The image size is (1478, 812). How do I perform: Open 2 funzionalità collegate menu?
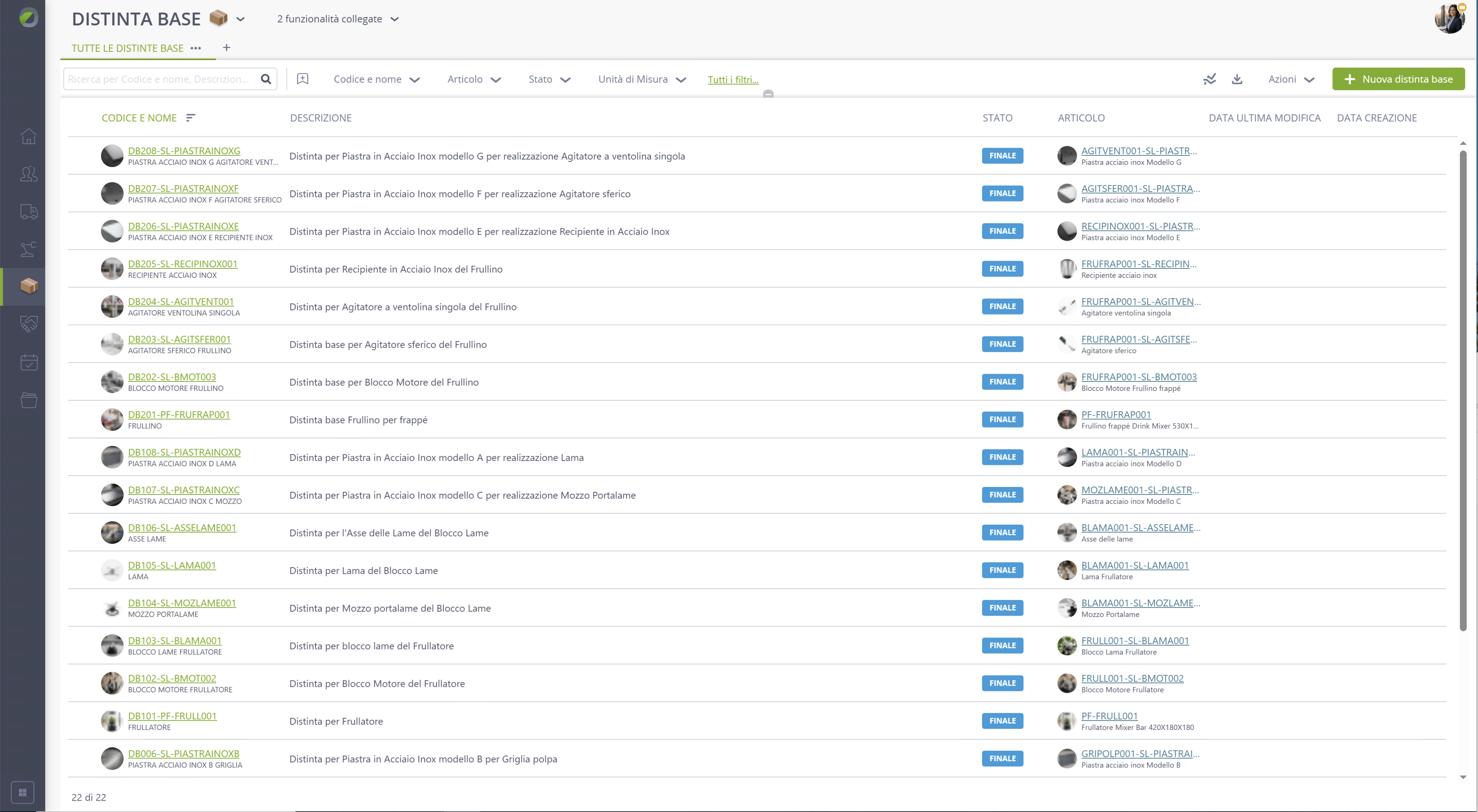point(338,19)
